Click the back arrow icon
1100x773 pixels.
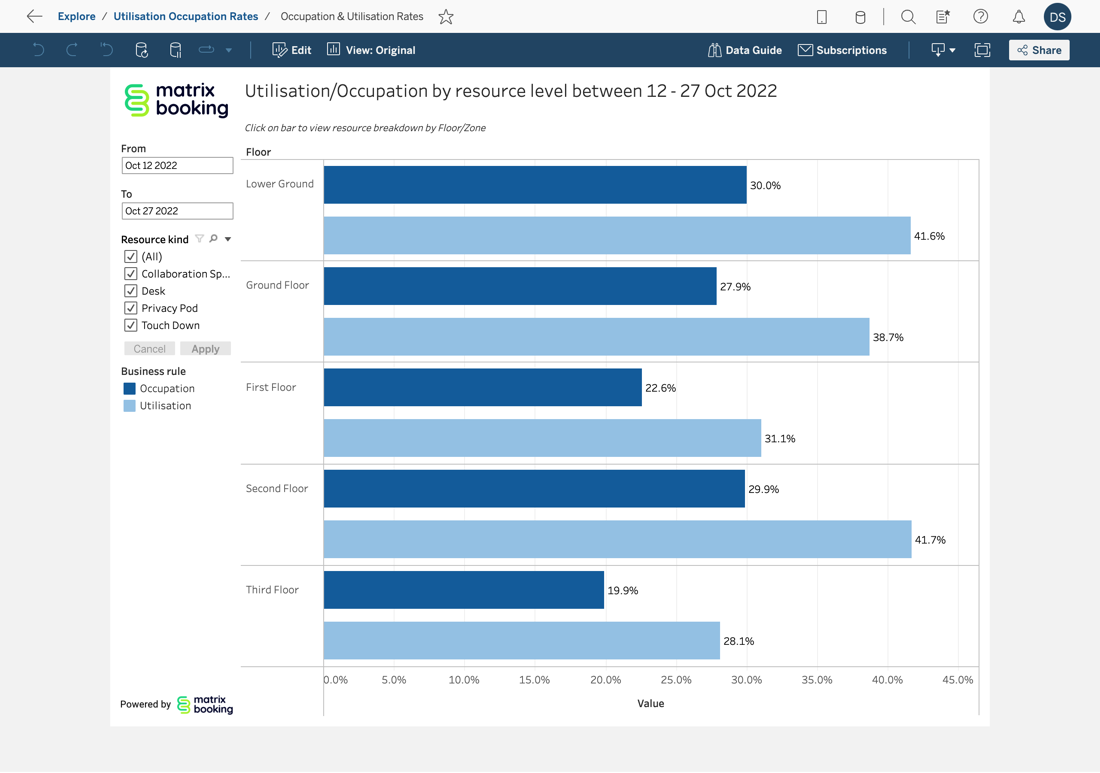34,17
